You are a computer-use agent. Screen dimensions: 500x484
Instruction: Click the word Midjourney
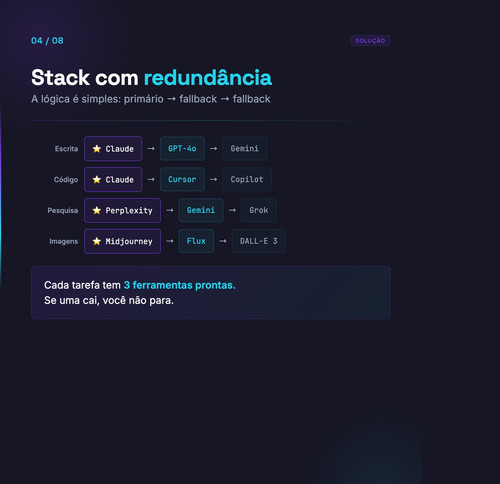point(129,241)
